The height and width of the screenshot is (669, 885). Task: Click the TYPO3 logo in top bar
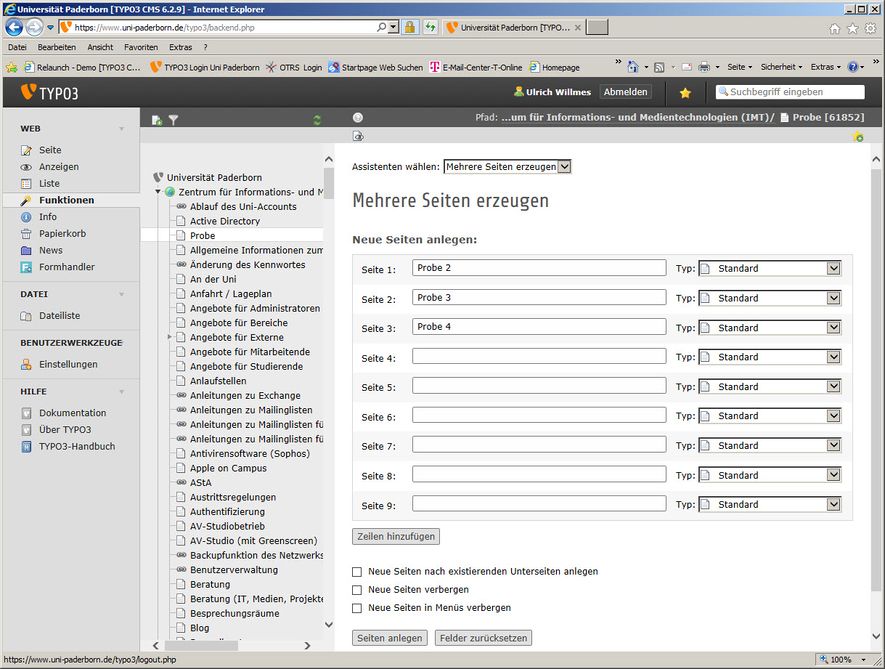pos(50,93)
